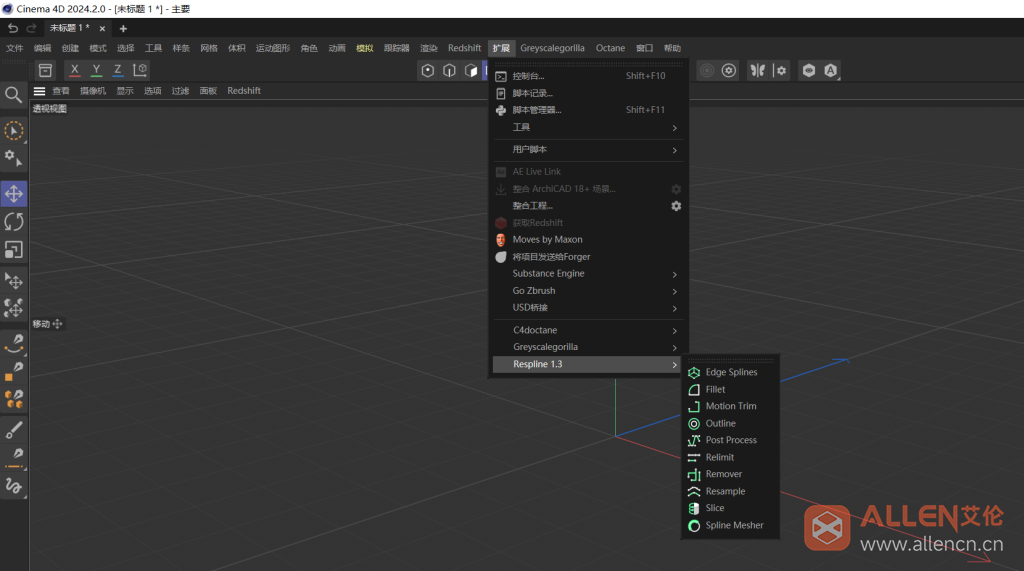This screenshot has width=1024, height=571.
Task: Select the Rotate tool
Action: (14, 222)
